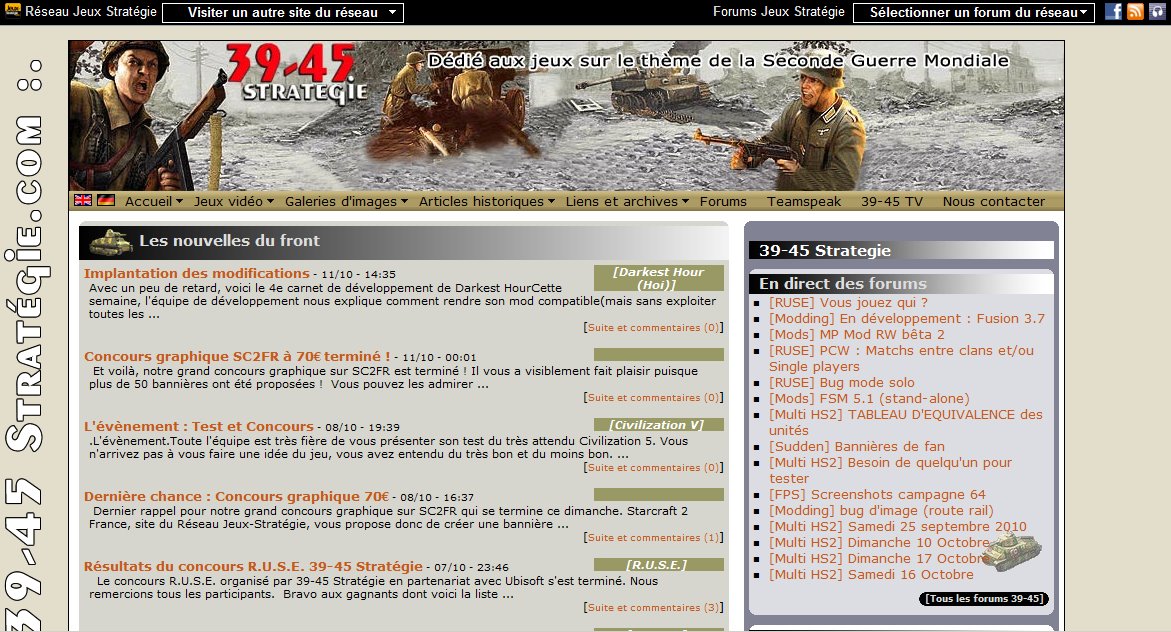Expand the Jeux vidéo menu

tap(234, 201)
